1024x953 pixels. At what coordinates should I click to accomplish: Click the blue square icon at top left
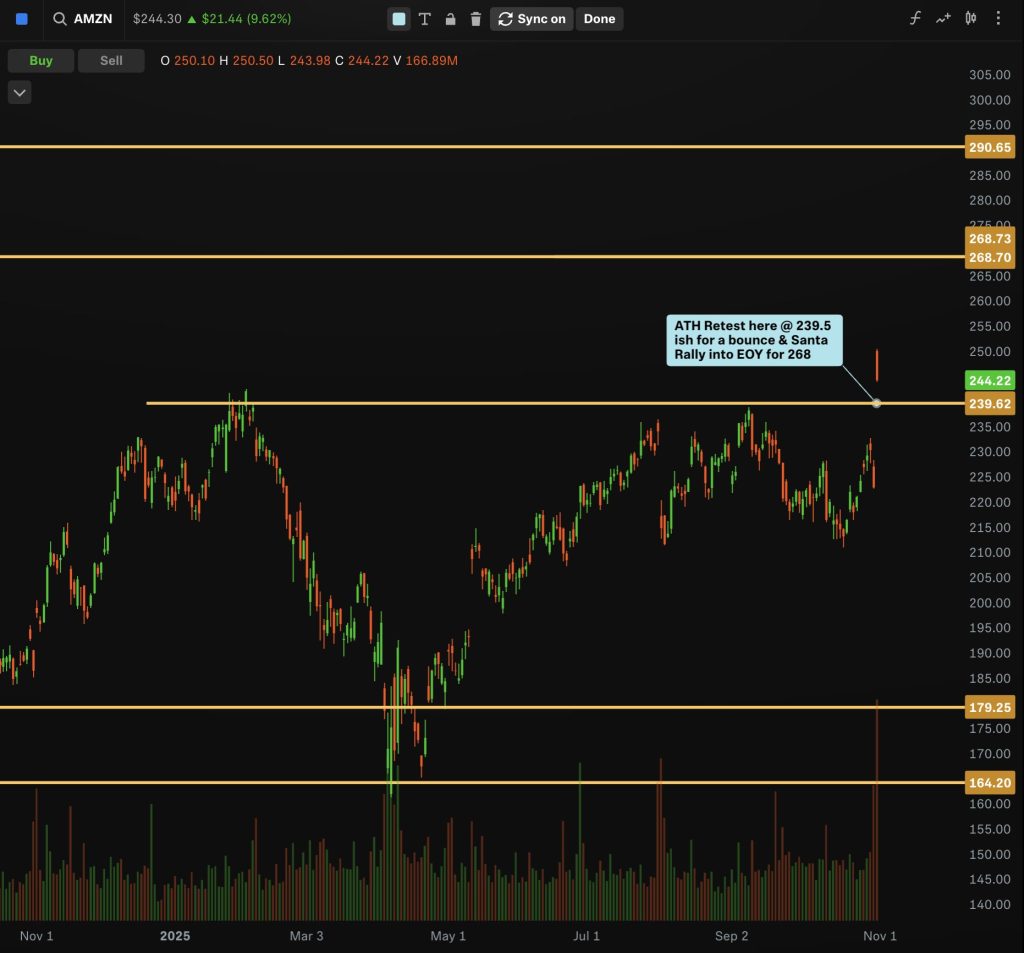pos(22,19)
